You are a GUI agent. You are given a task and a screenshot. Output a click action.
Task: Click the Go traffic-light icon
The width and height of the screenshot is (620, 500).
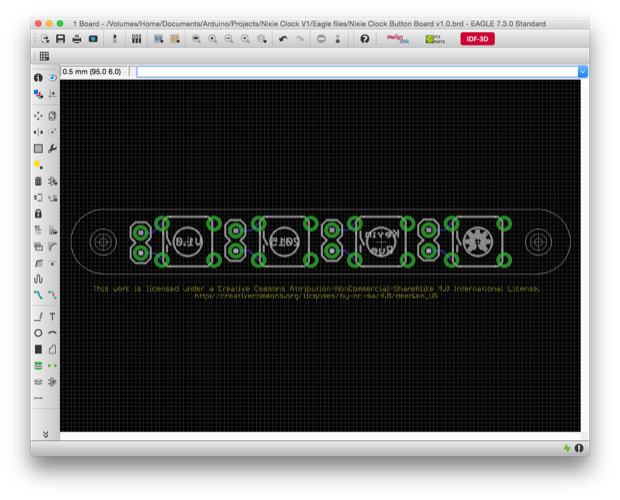[338, 39]
